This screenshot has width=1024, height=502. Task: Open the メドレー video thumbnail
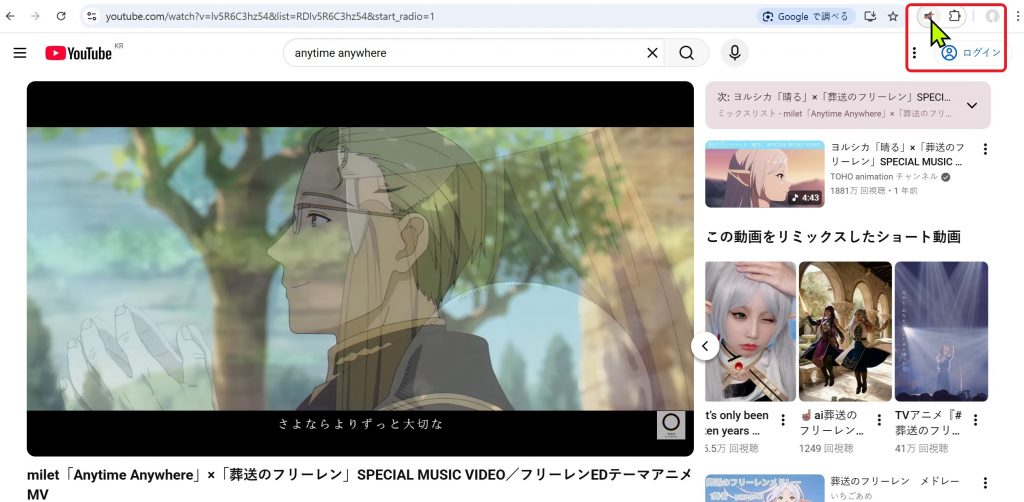(765, 488)
